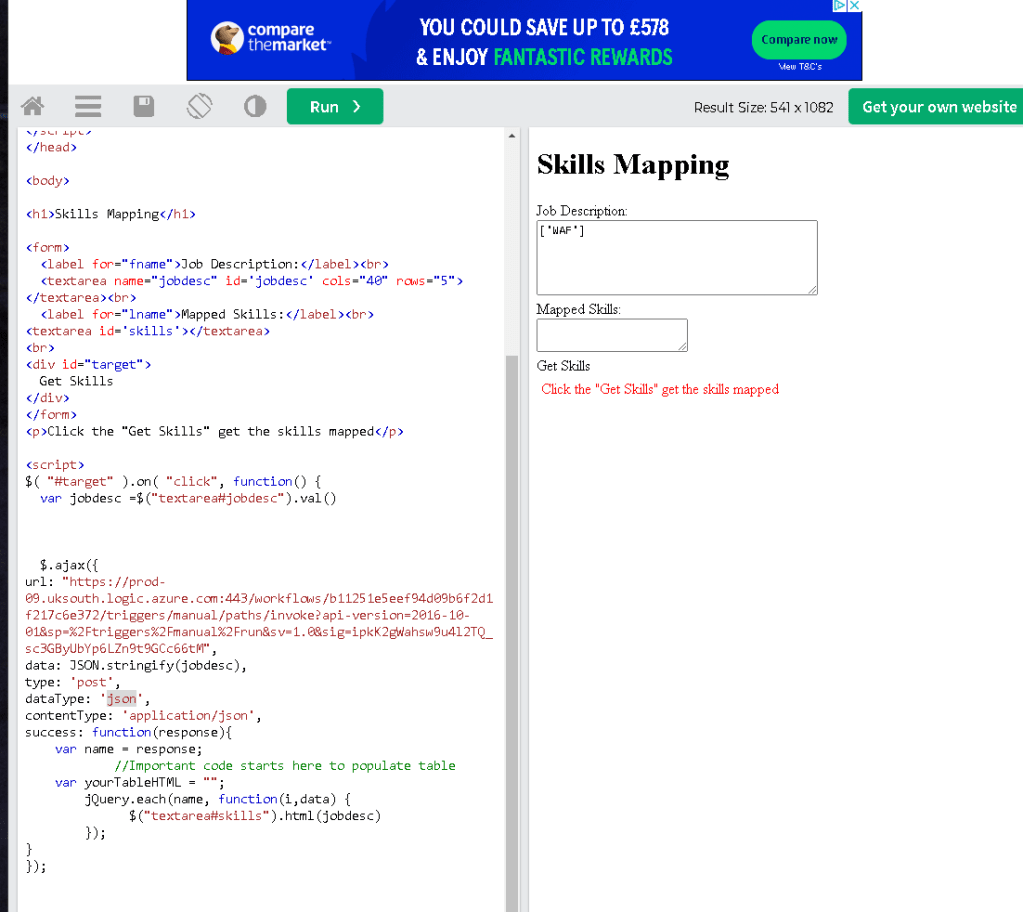
Task: Click the Result Size: 541 x 1082 text
Action: (x=763, y=107)
